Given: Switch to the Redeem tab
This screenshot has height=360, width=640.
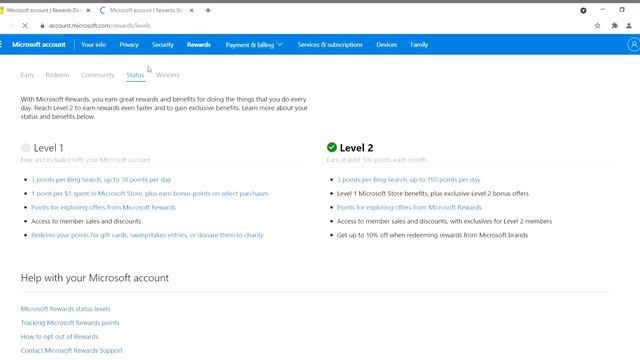Looking at the screenshot, I should pos(57,75).
